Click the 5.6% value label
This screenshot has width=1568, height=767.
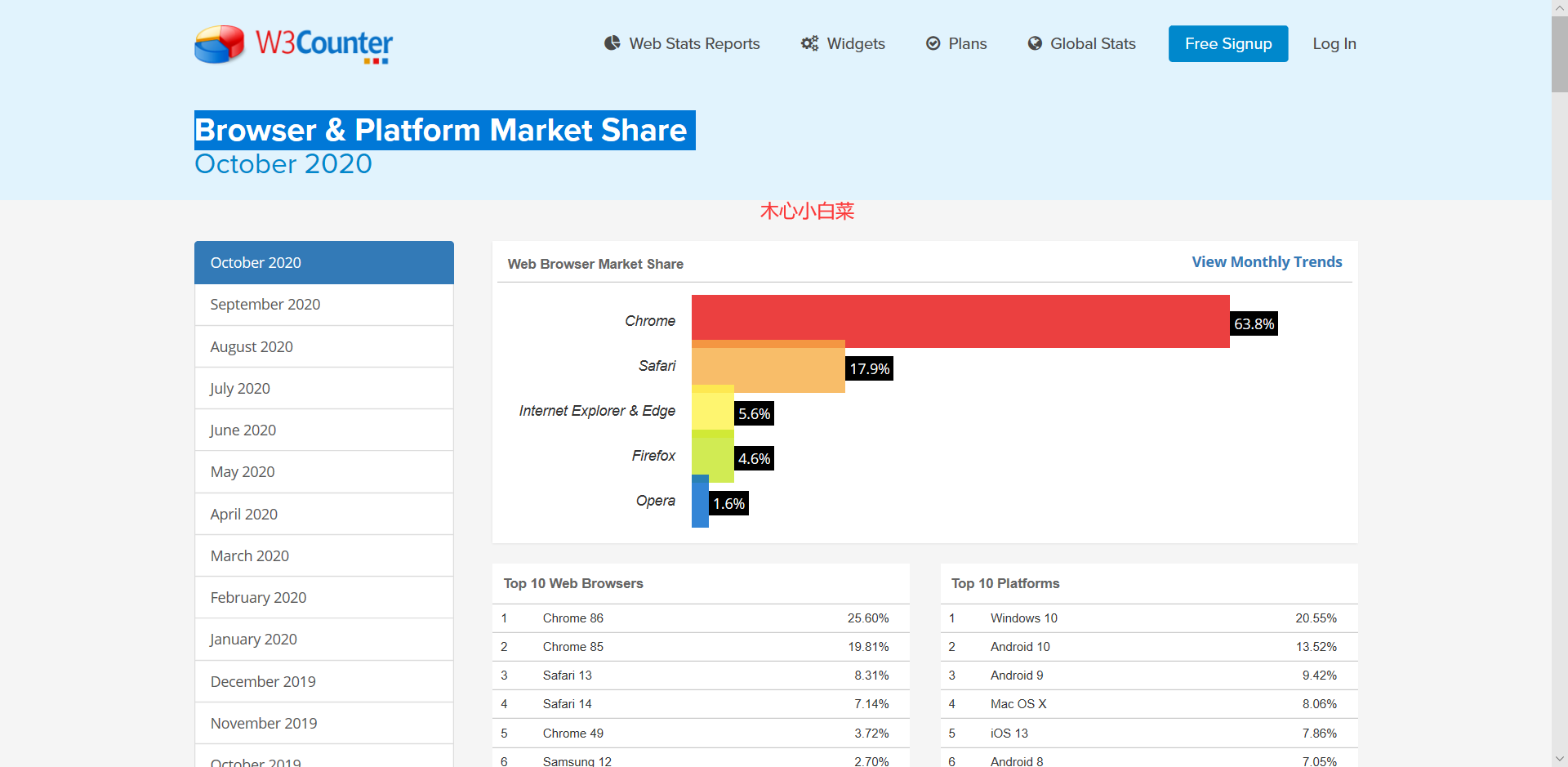pyautogui.click(x=754, y=414)
